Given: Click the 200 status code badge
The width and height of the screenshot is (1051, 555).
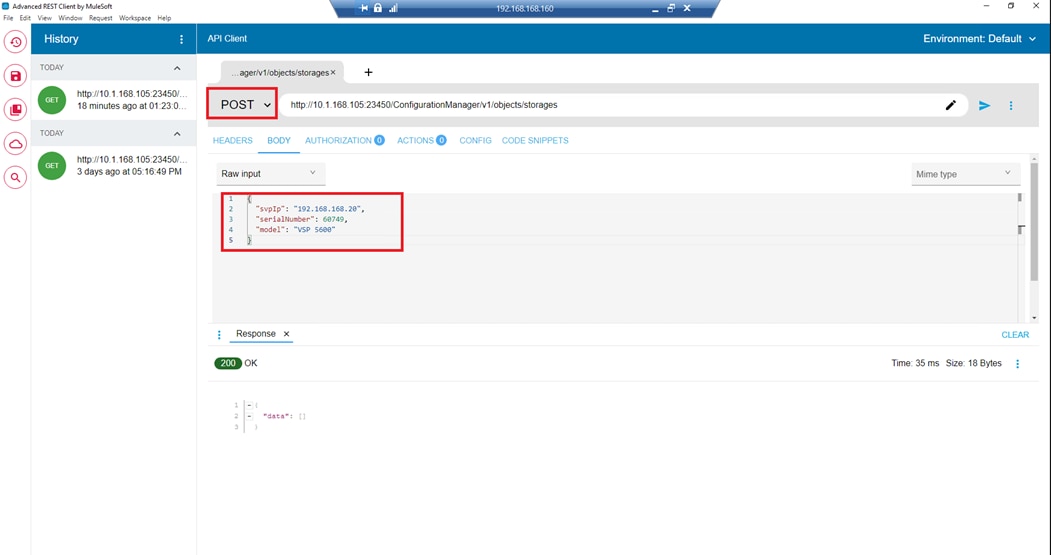Looking at the screenshot, I should [228, 363].
